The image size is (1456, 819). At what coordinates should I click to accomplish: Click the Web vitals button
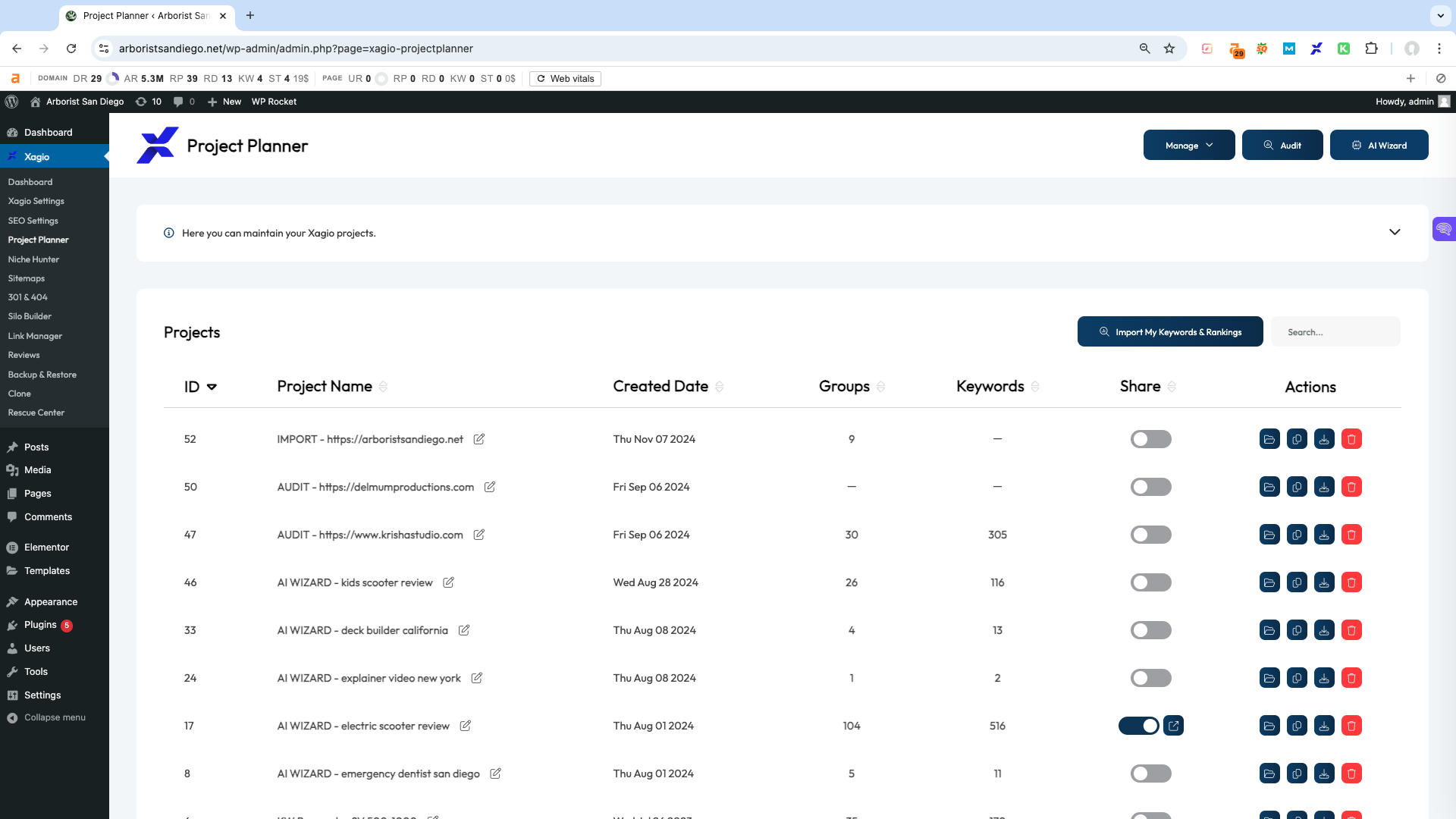click(x=565, y=79)
